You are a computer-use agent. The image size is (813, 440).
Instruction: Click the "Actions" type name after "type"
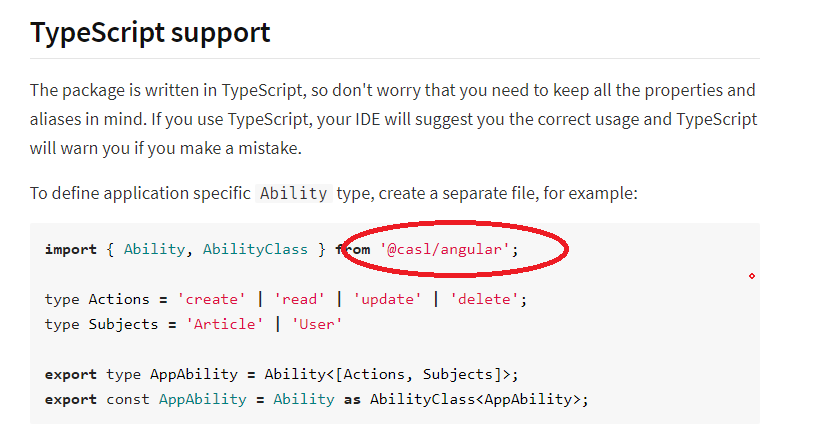tap(119, 299)
